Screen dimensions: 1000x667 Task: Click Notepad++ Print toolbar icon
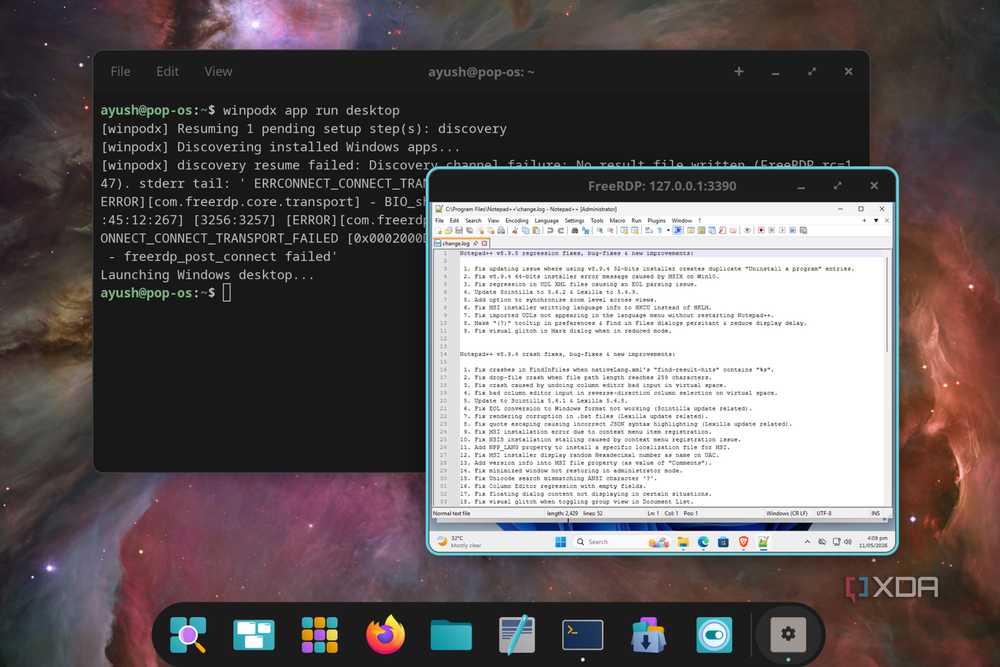501,230
